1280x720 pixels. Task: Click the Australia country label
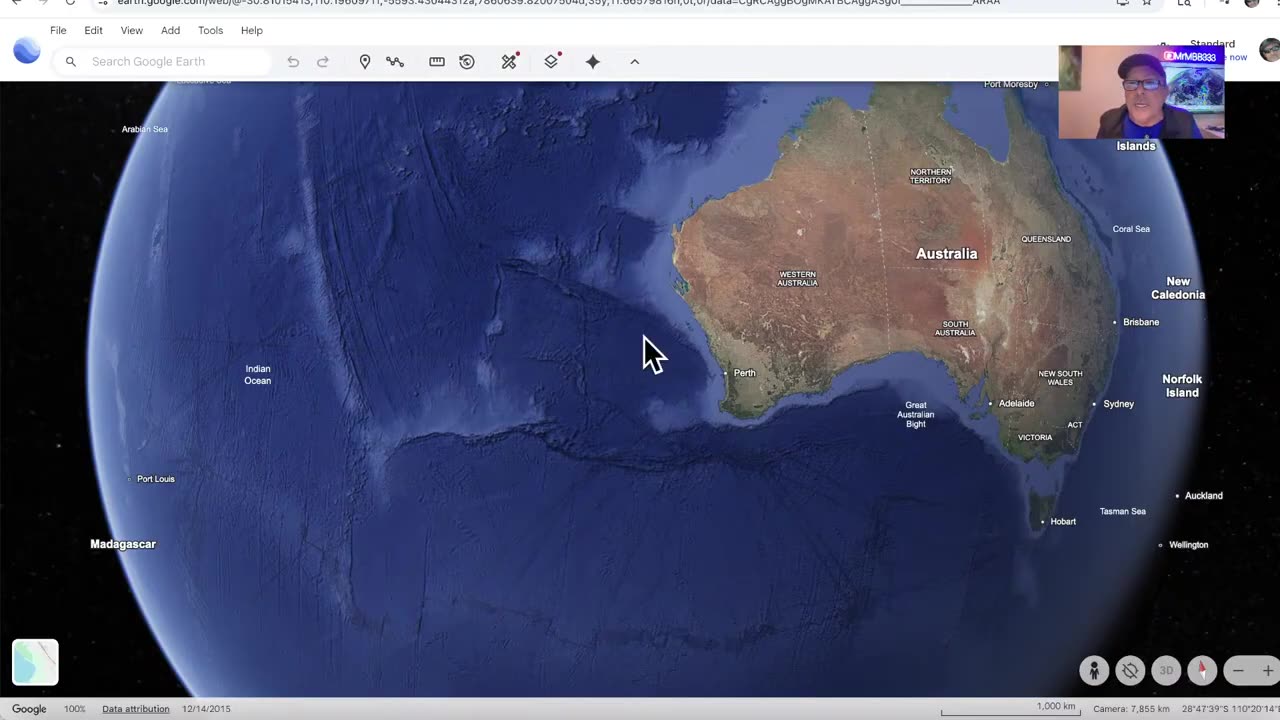[x=946, y=254]
